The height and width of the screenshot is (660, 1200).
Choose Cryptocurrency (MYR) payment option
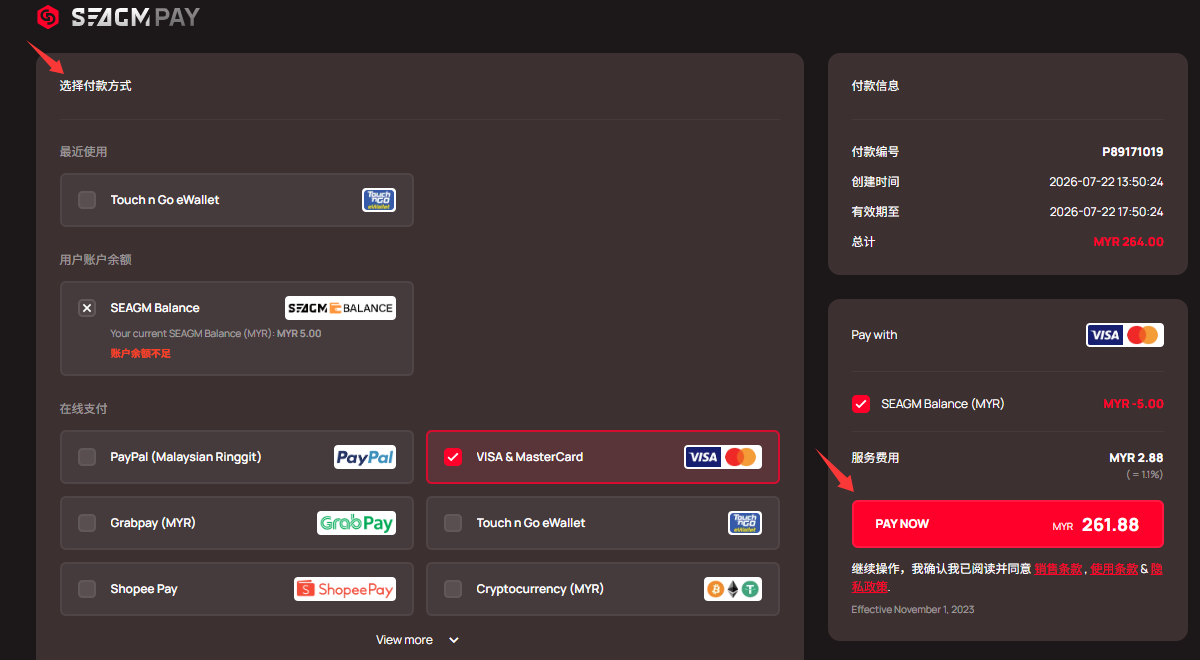(603, 589)
